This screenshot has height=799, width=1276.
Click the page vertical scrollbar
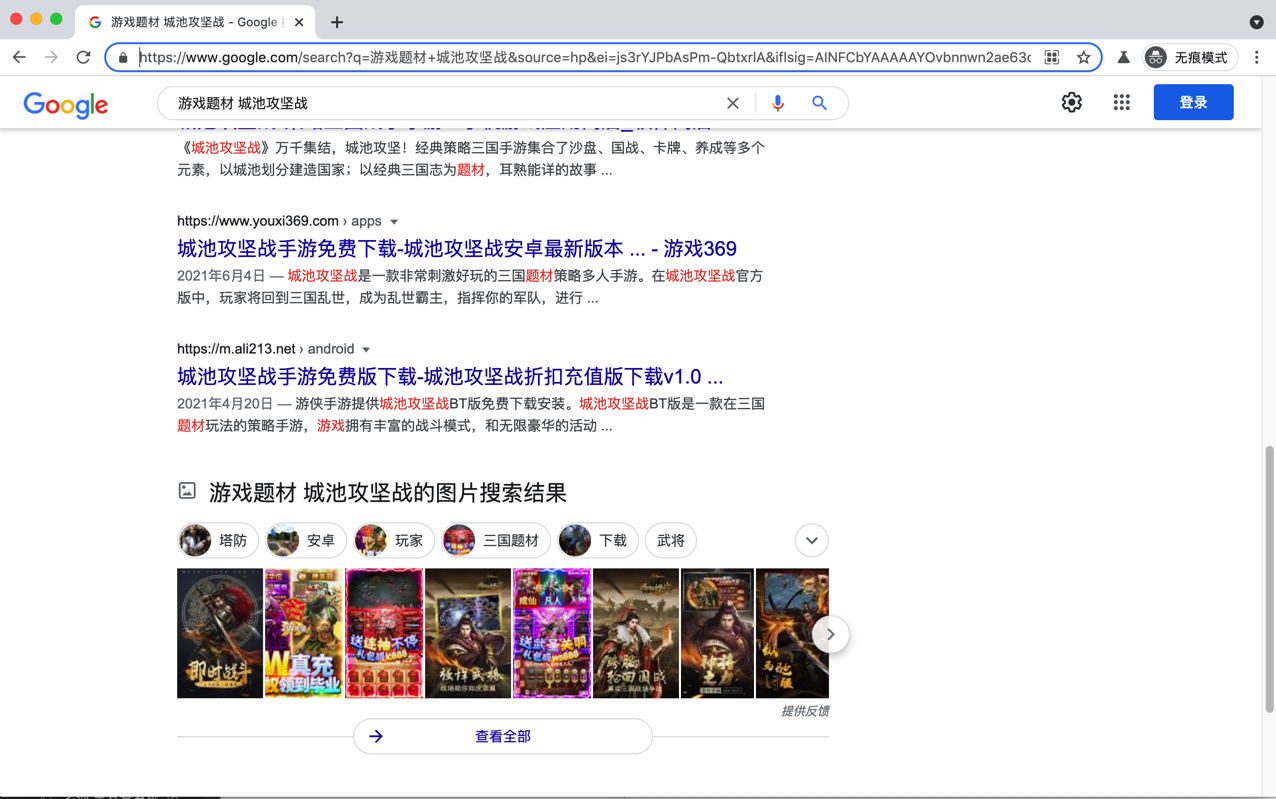[x=1270, y=579]
